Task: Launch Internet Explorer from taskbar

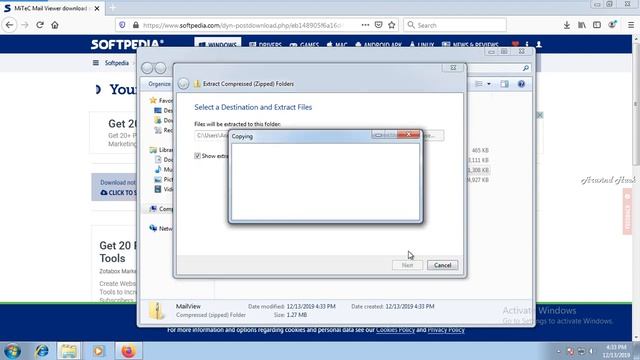Action: (x=41, y=351)
